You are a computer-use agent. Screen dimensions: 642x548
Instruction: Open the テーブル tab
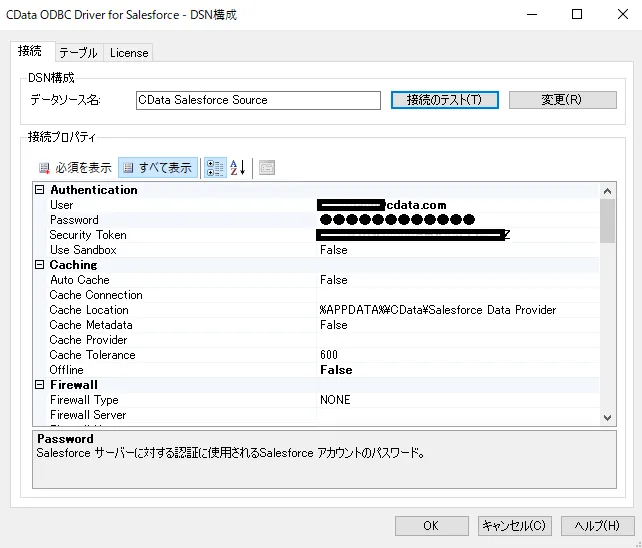pyautogui.click(x=78, y=53)
